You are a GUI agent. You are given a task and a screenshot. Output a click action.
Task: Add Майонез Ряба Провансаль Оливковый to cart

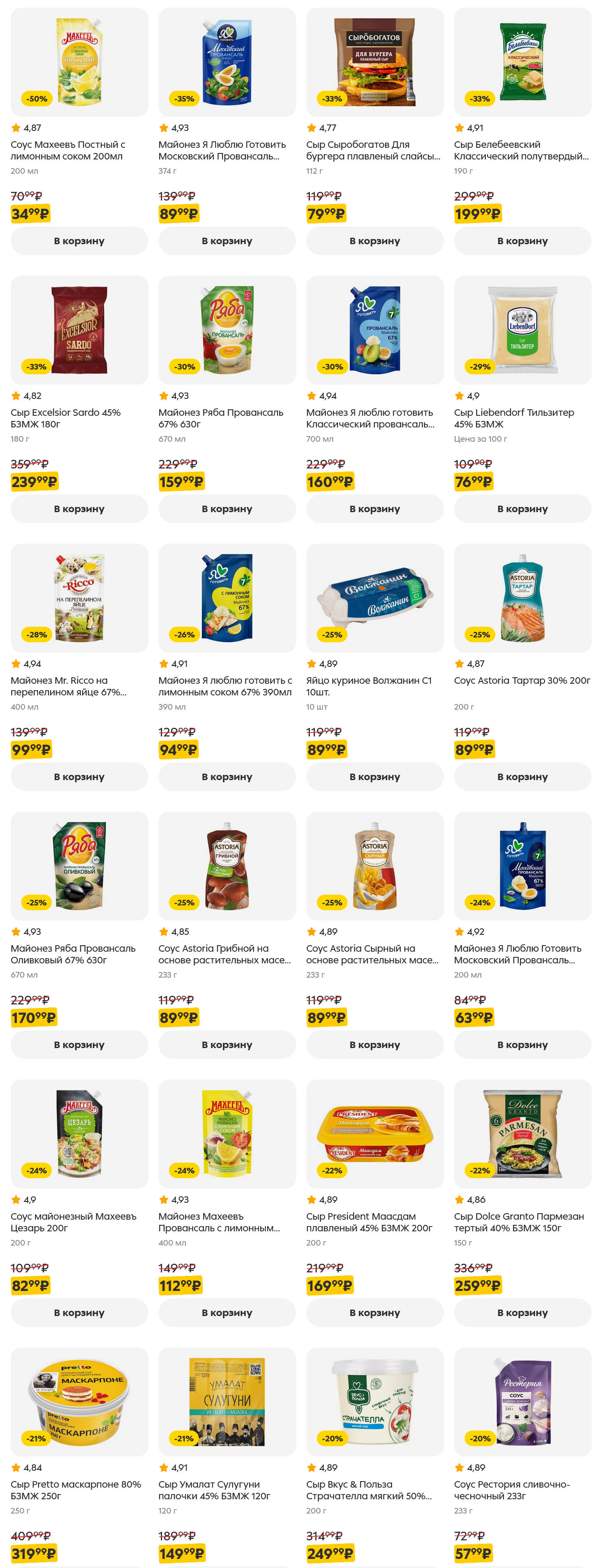79,1045
